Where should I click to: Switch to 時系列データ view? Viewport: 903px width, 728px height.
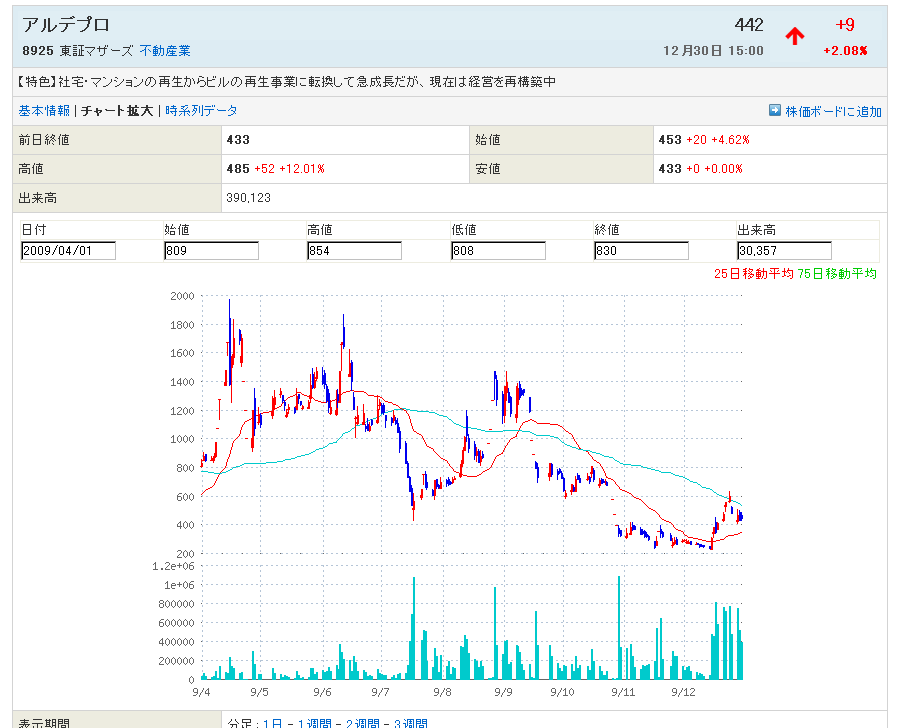click(x=201, y=111)
